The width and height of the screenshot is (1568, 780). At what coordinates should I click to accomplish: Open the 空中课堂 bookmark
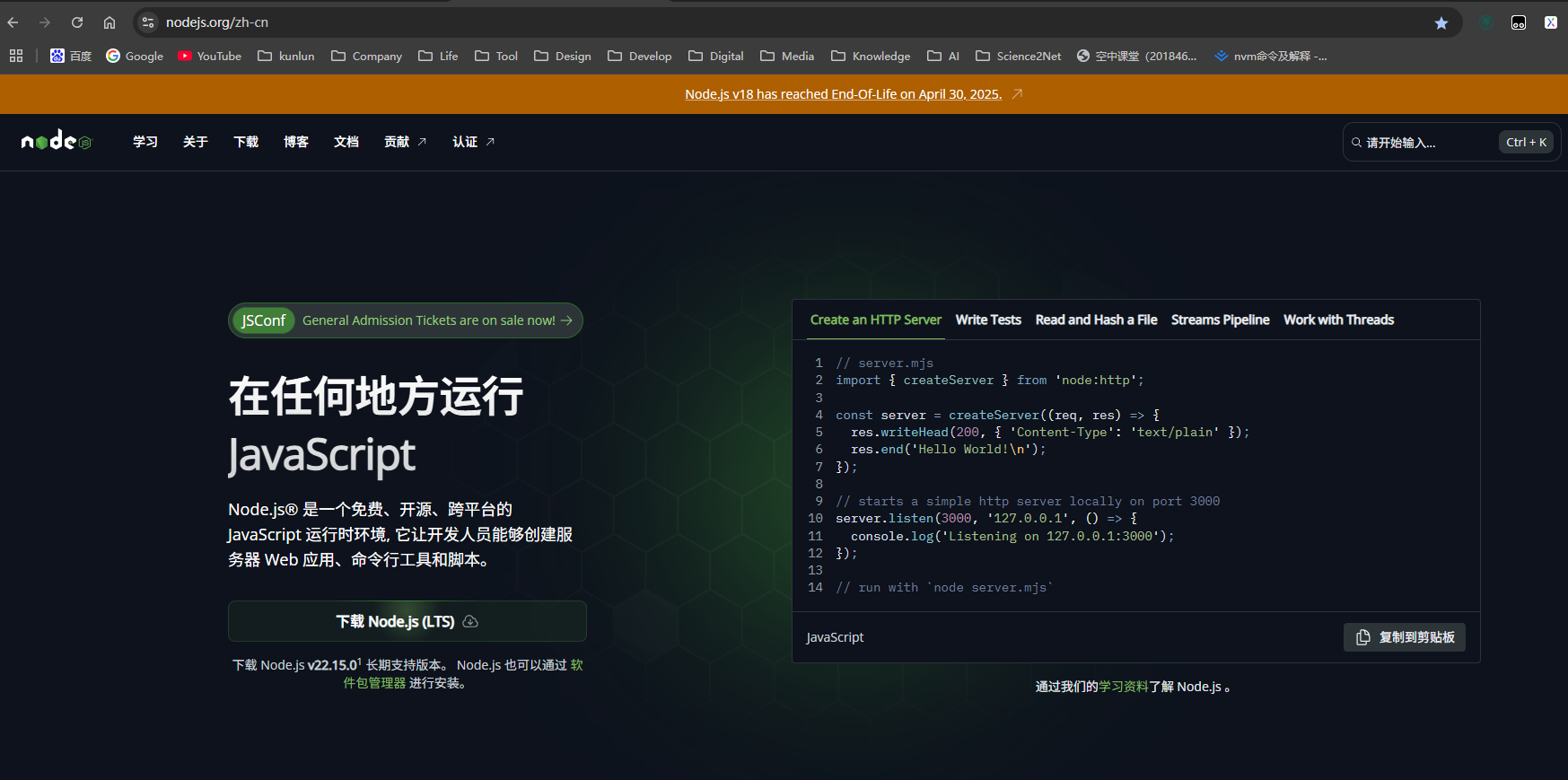click(x=1136, y=56)
